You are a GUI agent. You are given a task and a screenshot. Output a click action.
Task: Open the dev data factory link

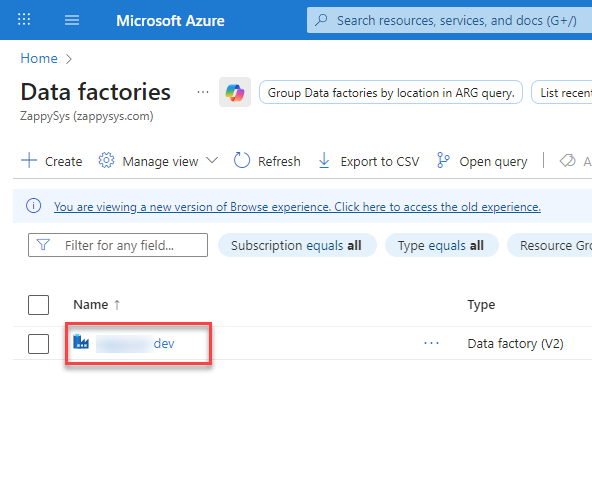pyautogui.click(x=135, y=344)
